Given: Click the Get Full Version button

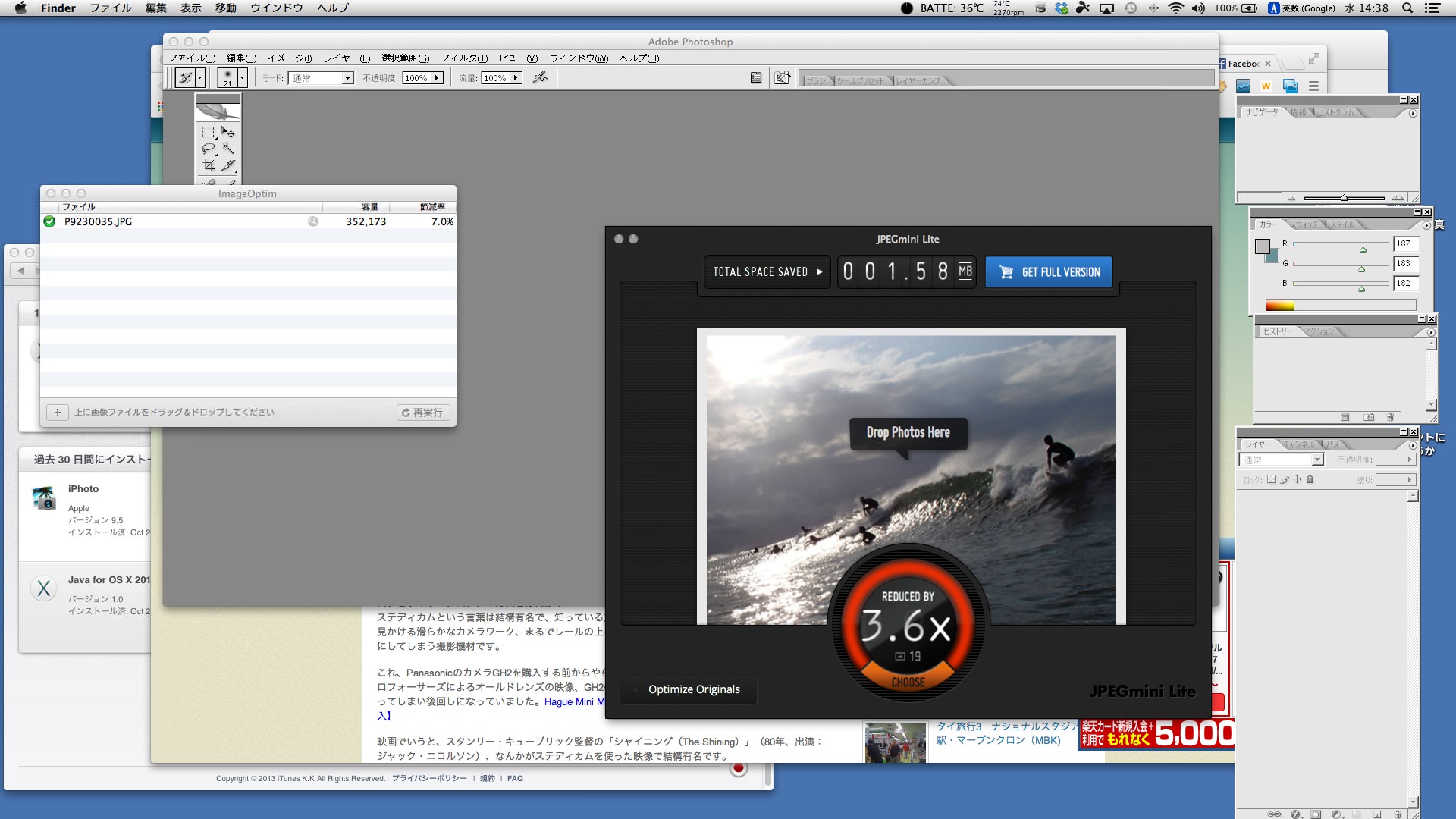Looking at the screenshot, I should (1049, 272).
